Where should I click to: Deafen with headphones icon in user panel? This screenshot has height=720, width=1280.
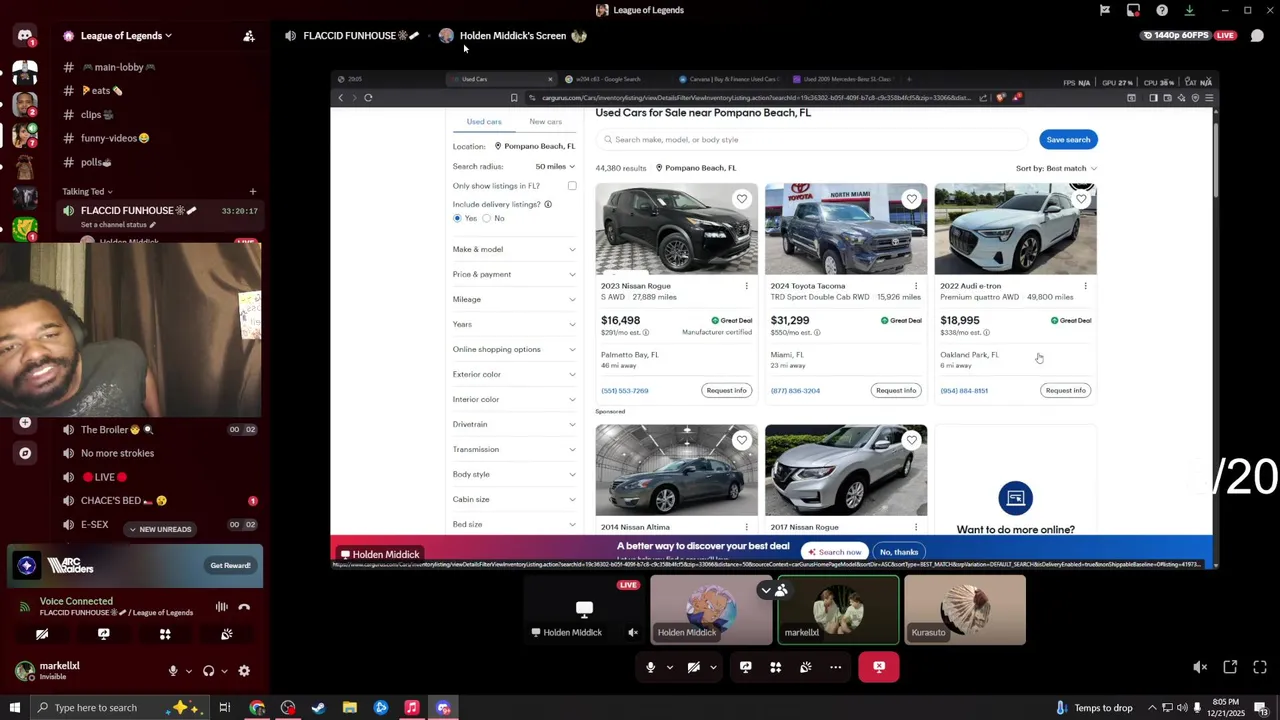pyautogui.click(x=208, y=671)
